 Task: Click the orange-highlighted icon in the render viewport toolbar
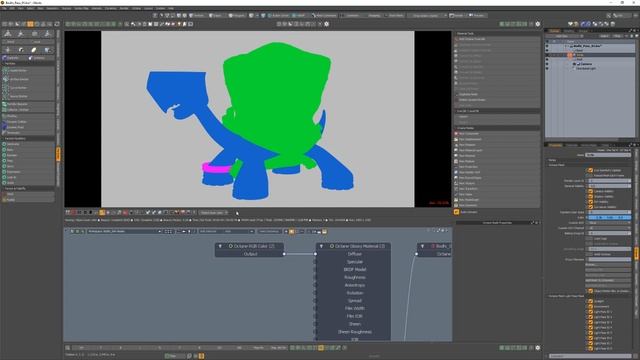pos(102,213)
